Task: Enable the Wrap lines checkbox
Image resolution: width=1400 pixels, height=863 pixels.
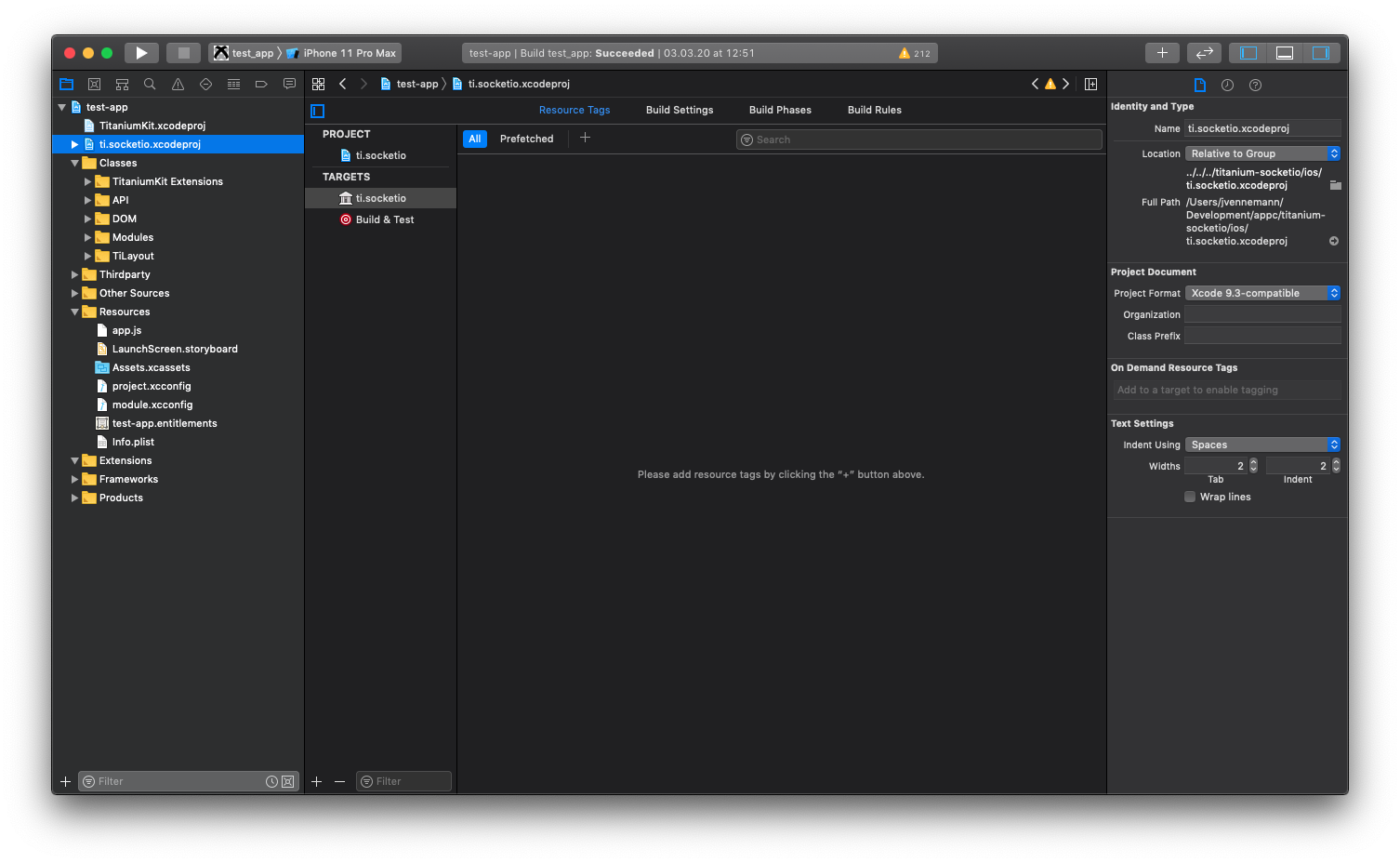Action: (1190, 497)
